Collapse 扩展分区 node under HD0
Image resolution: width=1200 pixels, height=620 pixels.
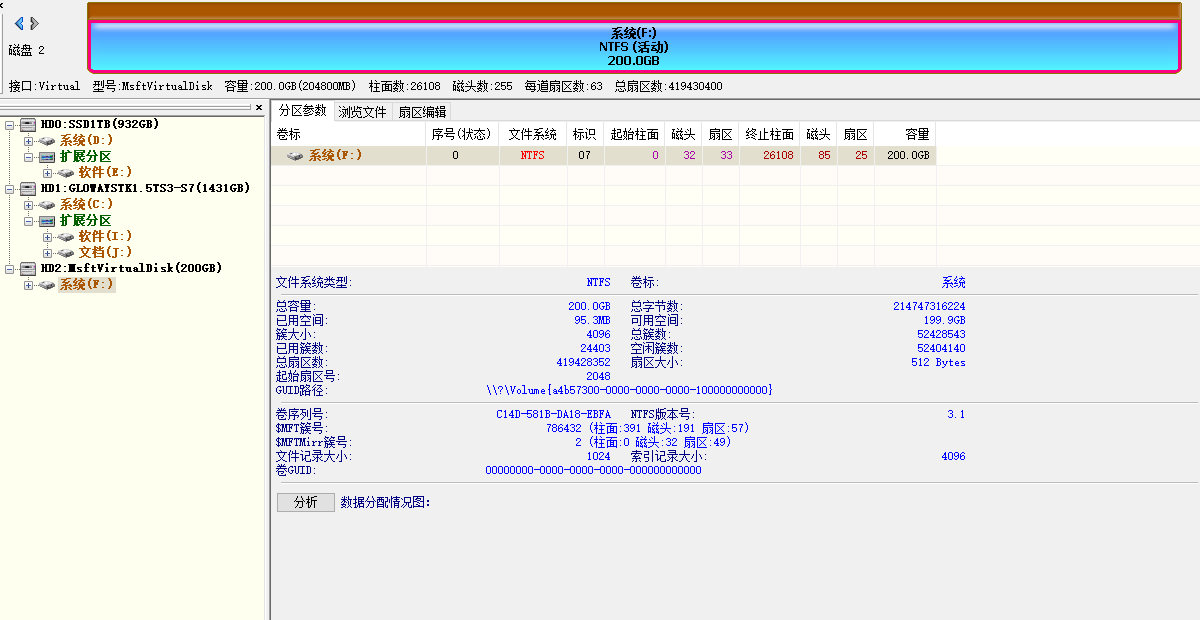point(29,157)
